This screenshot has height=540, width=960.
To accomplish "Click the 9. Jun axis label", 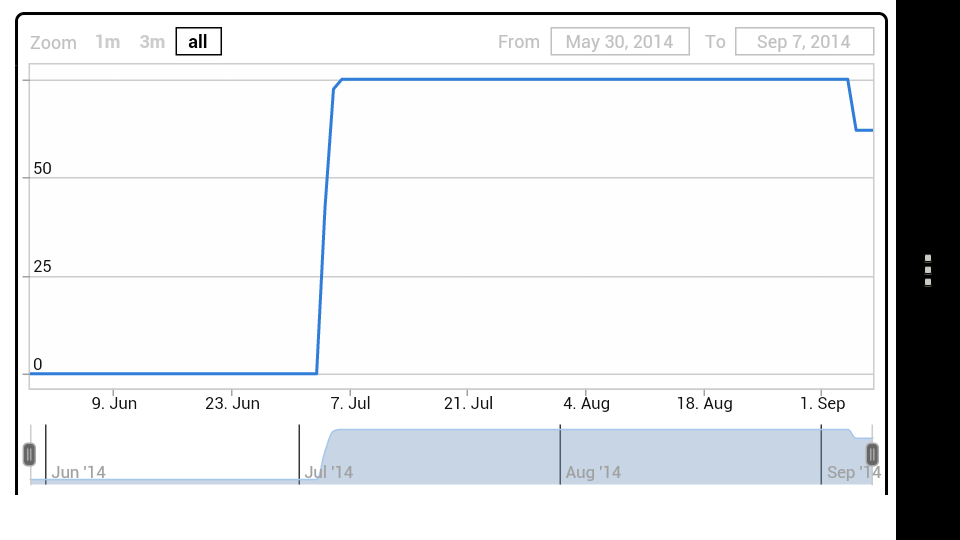I will click(114, 403).
